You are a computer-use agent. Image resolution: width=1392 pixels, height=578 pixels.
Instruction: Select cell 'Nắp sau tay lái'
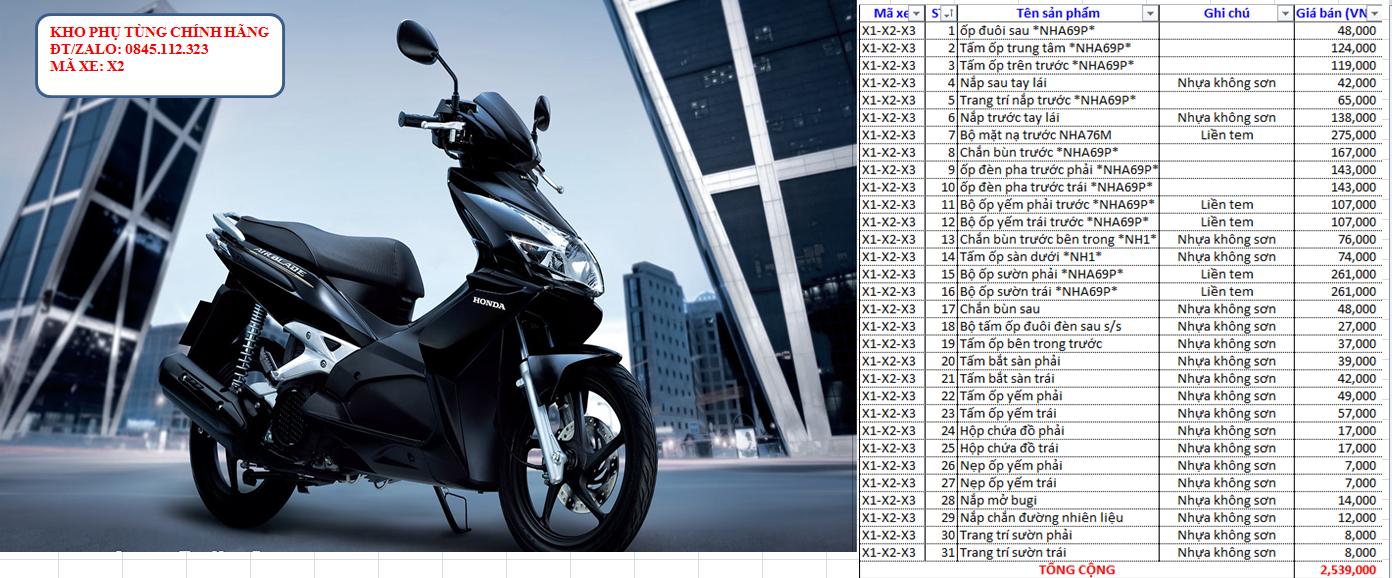click(x=1058, y=83)
